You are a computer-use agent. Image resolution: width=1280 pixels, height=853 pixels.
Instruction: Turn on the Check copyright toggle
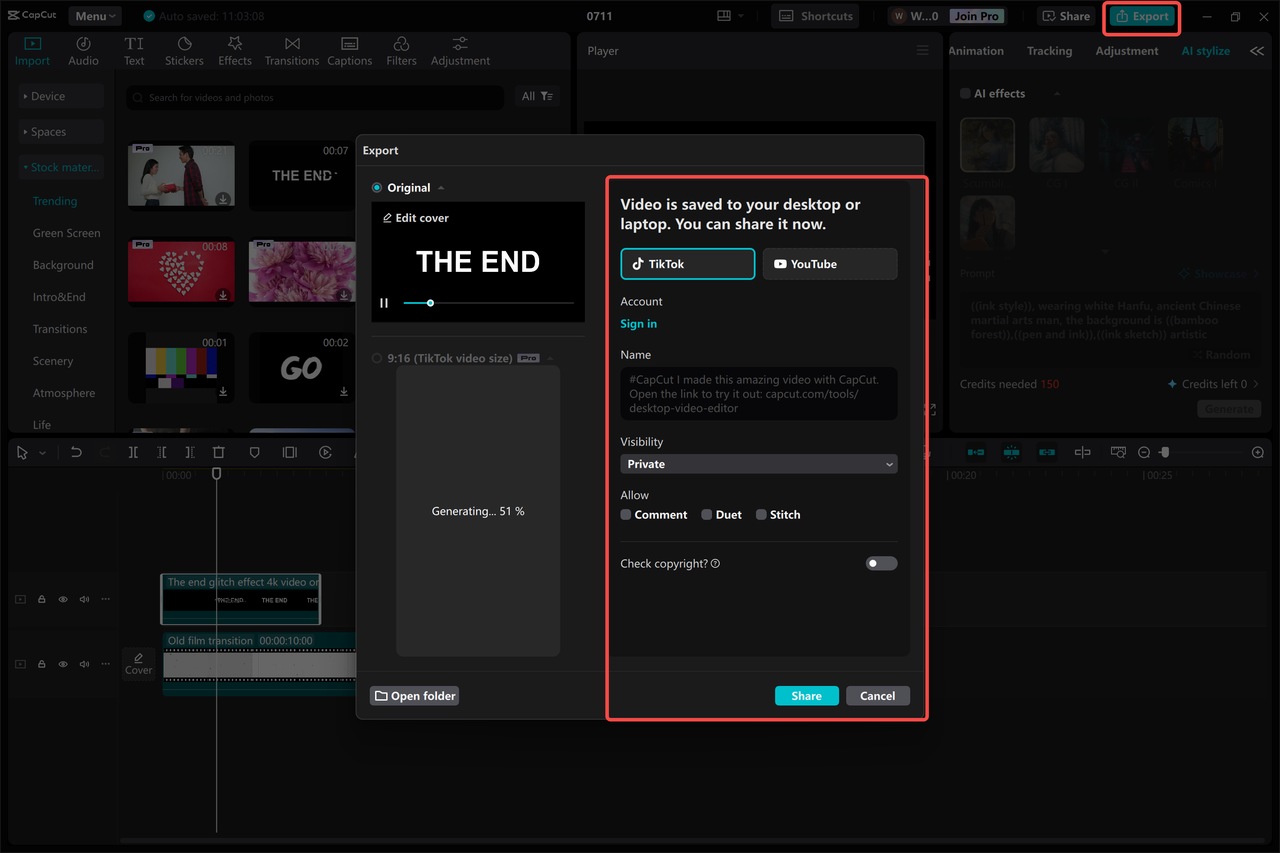click(x=881, y=563)
